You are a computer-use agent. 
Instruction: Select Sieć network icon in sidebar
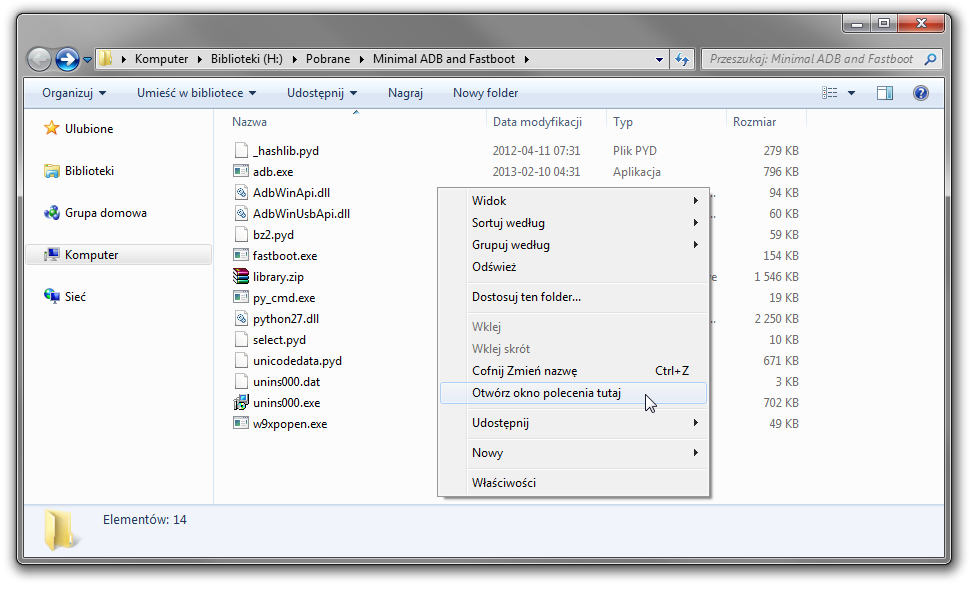point(52,296)
